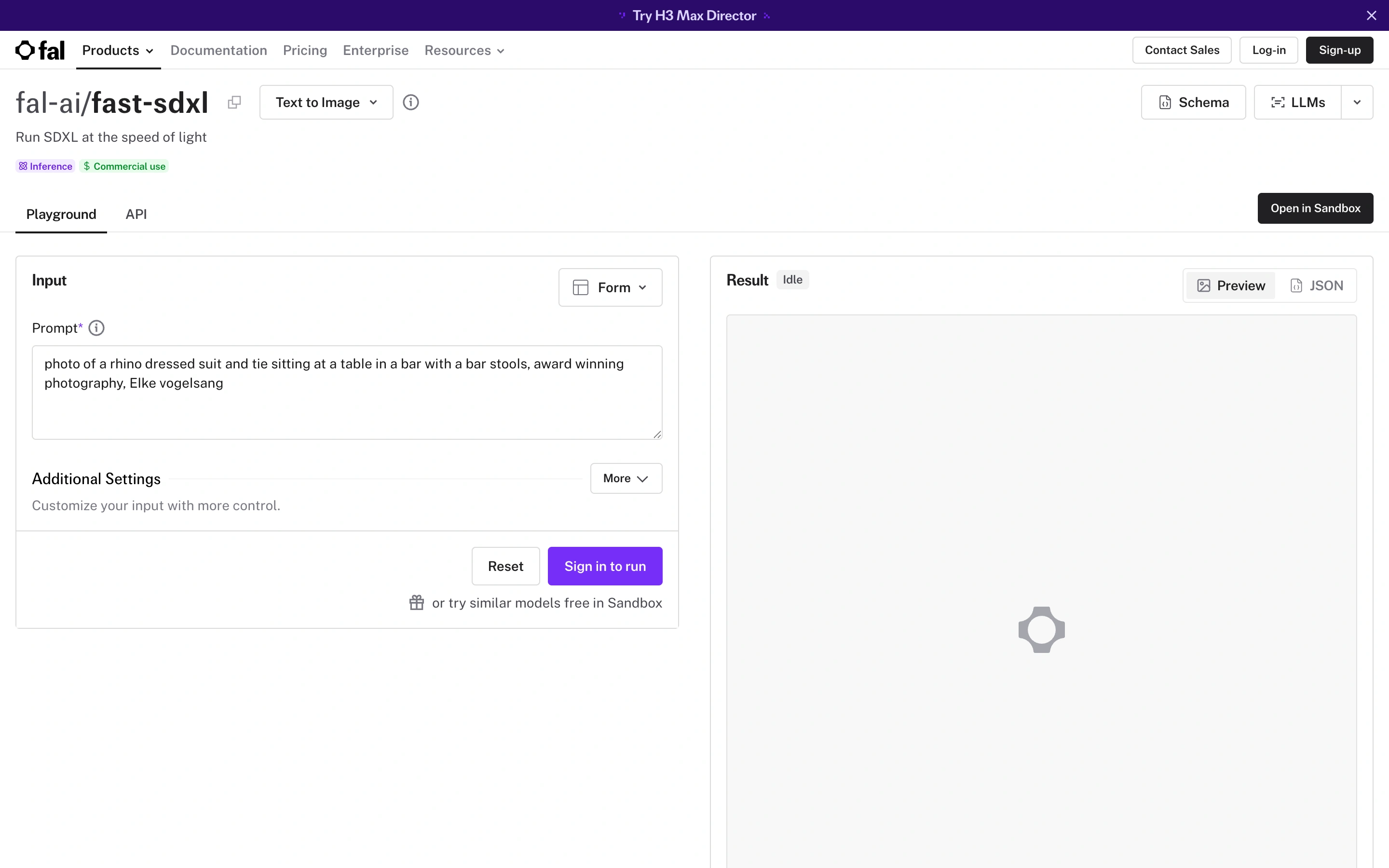Click the Idle status badge

tap(793, 280)
